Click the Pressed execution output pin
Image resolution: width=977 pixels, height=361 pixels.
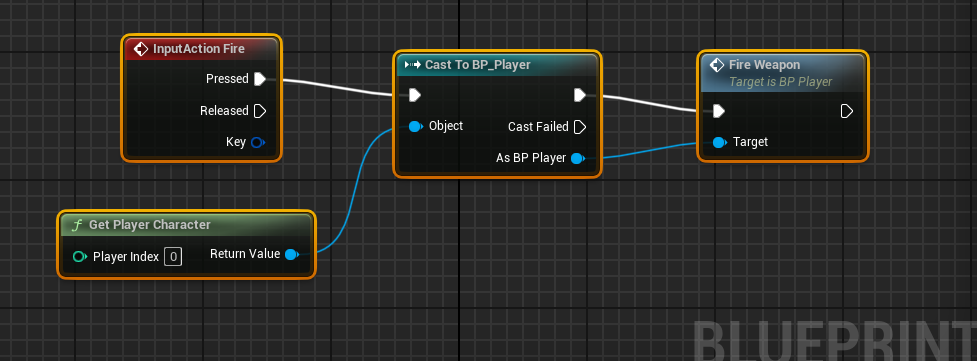260,79
